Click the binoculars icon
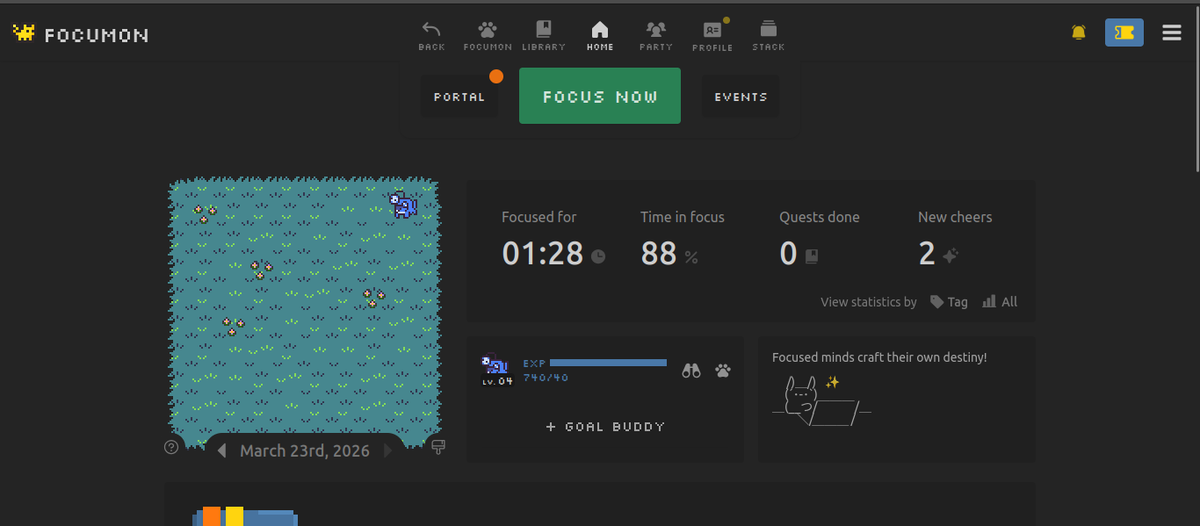 click(x=691, y=370)
